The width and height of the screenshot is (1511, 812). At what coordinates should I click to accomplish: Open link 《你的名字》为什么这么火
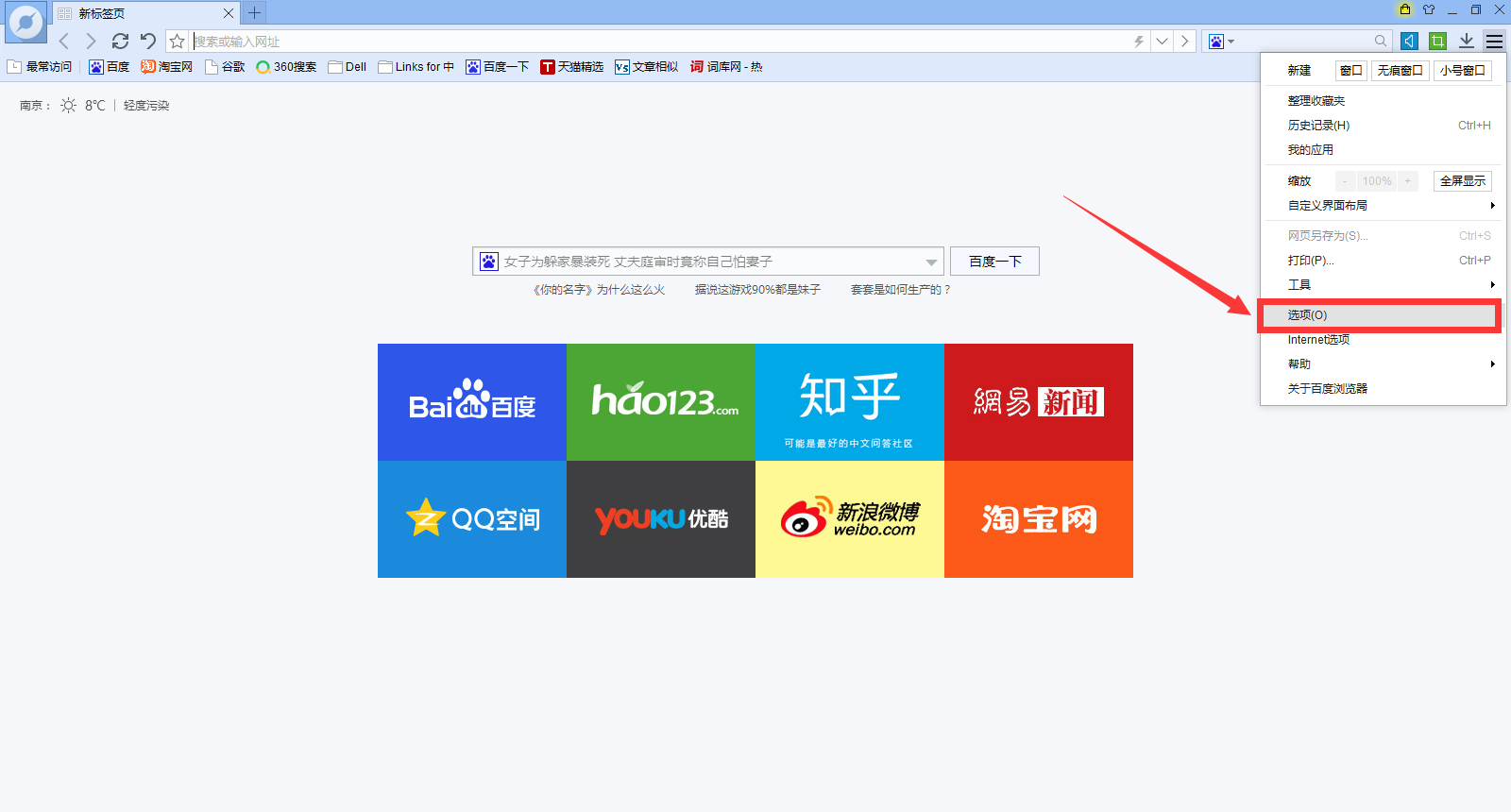599,290
